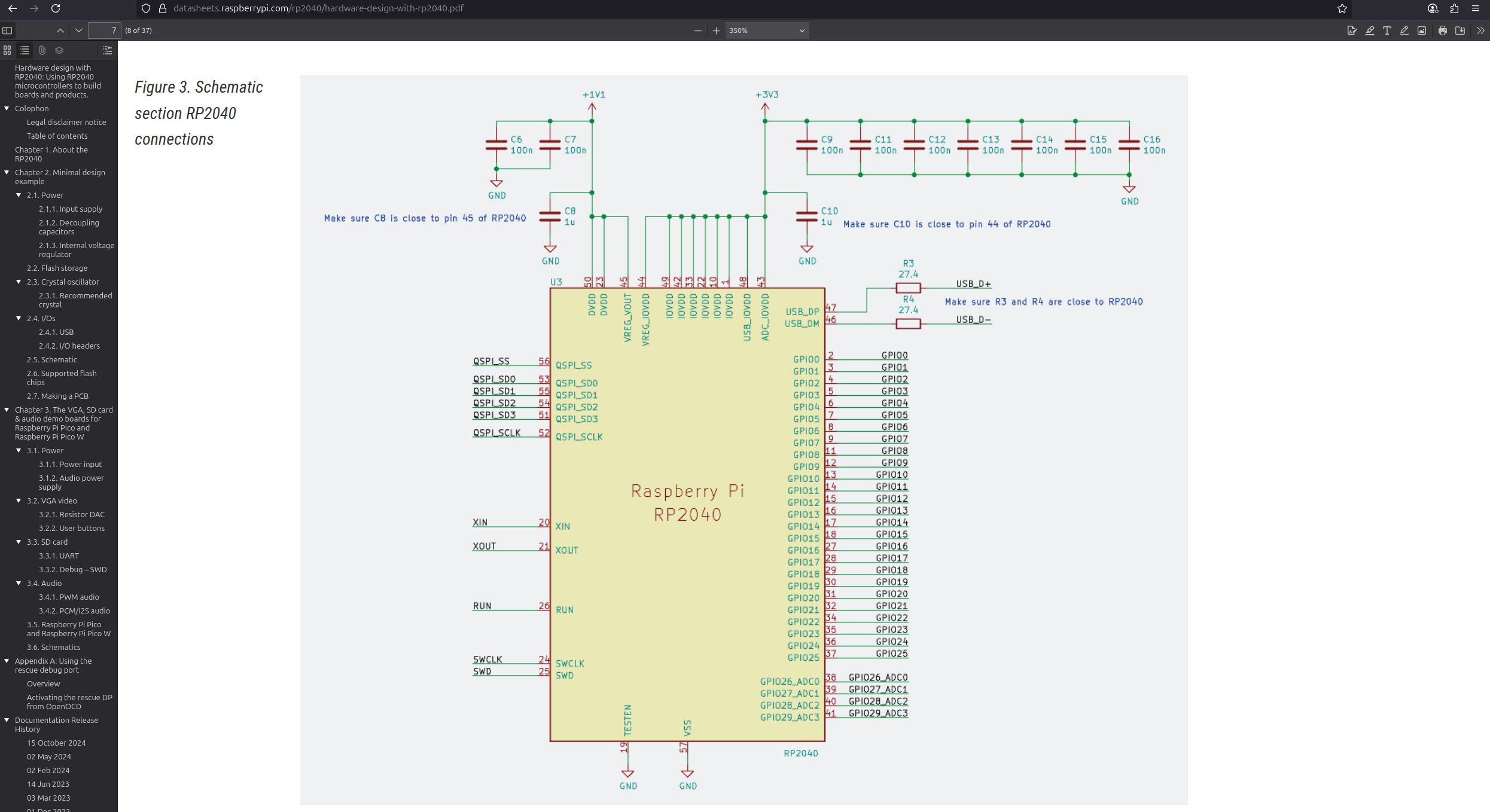Click the Add image tool

point(1422,30)
